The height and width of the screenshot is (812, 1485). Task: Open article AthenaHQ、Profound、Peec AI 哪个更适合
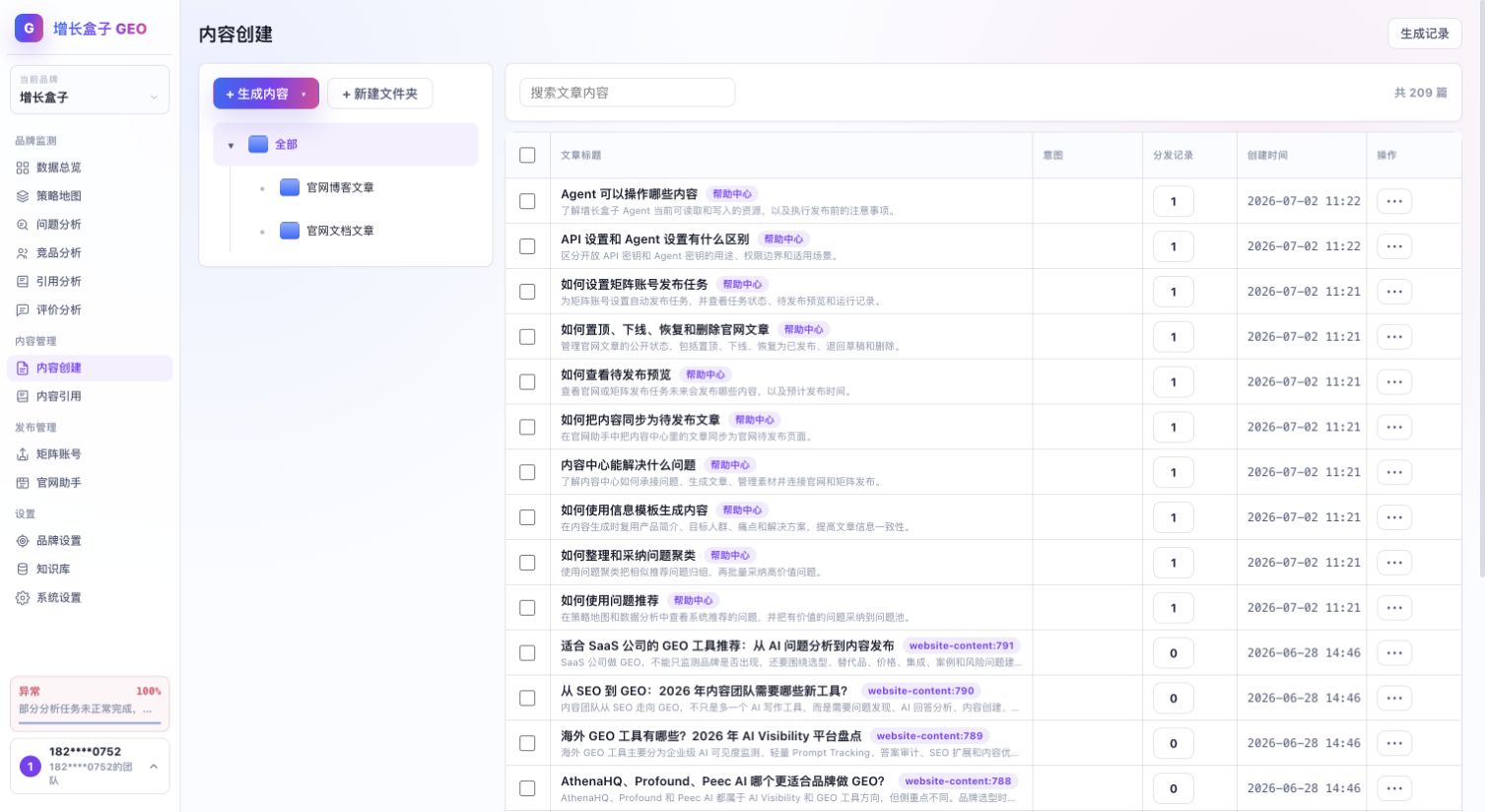click(x=722, y=781)
